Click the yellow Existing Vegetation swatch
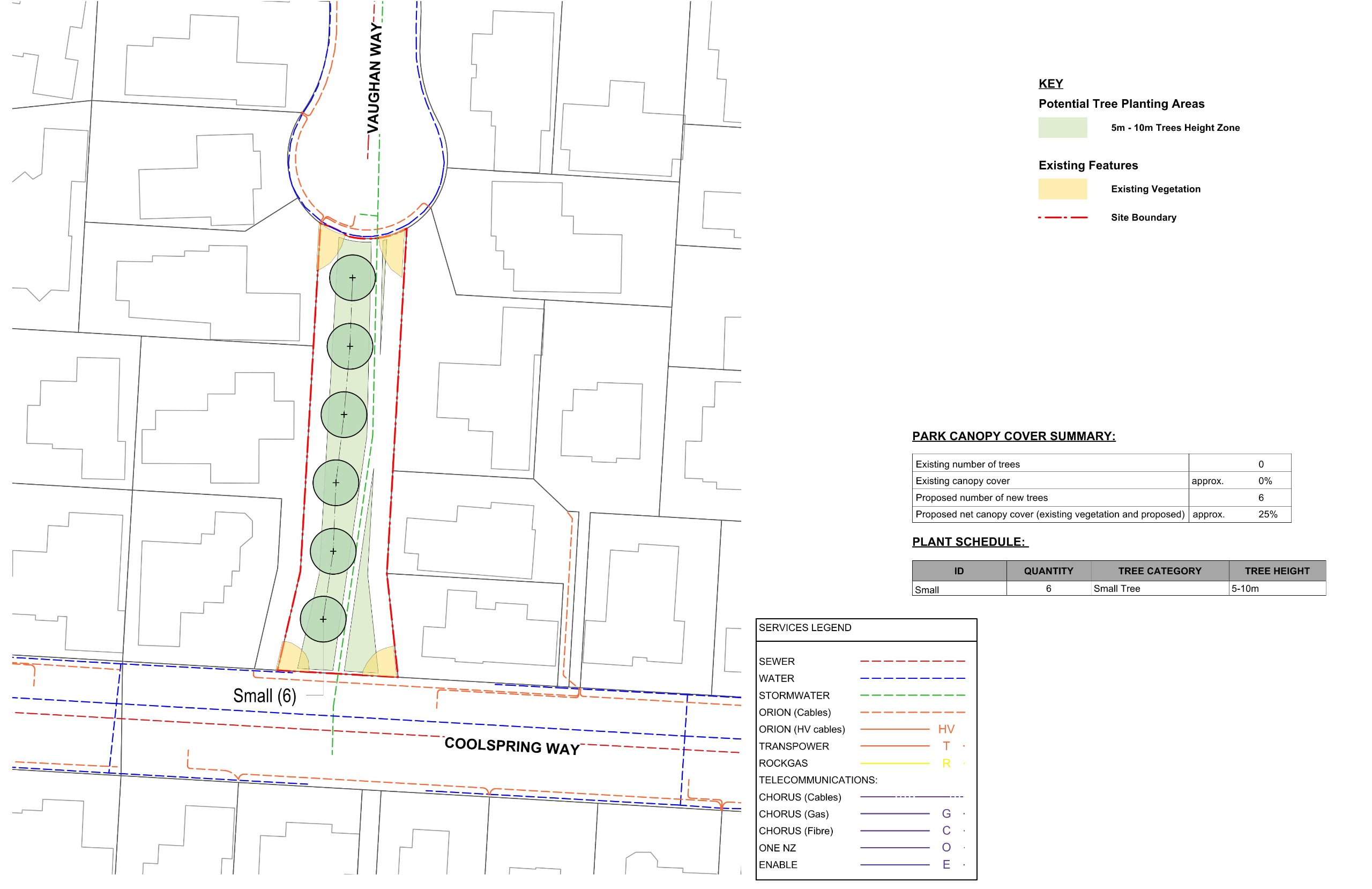Screen dimensions: 1372x889 [x=1062, y=189]
